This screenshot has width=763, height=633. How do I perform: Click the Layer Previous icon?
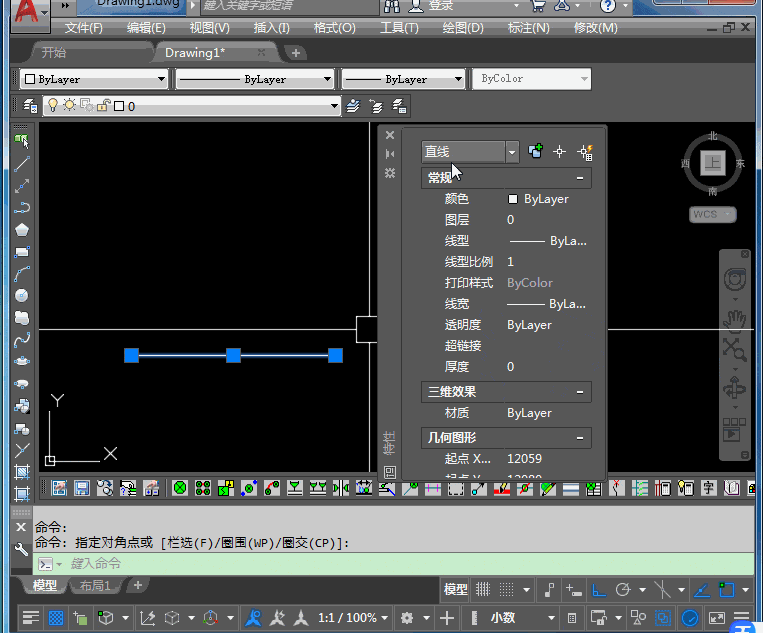click(376, 106)
